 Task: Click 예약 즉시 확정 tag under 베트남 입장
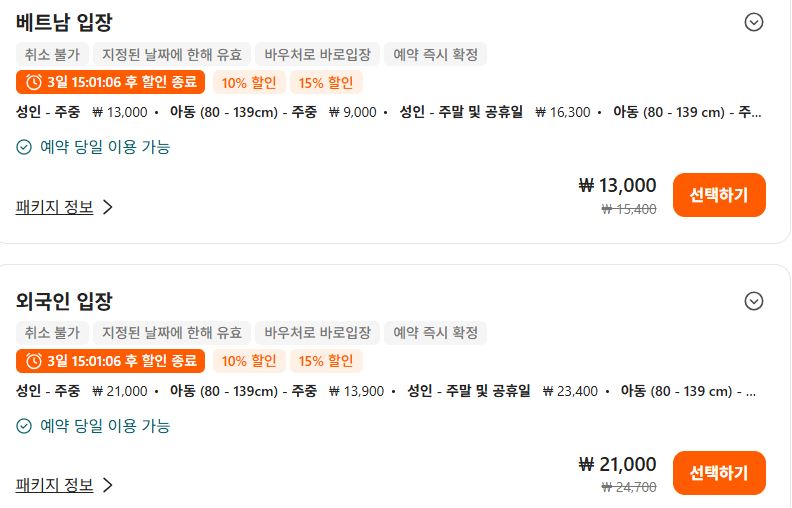435,54
